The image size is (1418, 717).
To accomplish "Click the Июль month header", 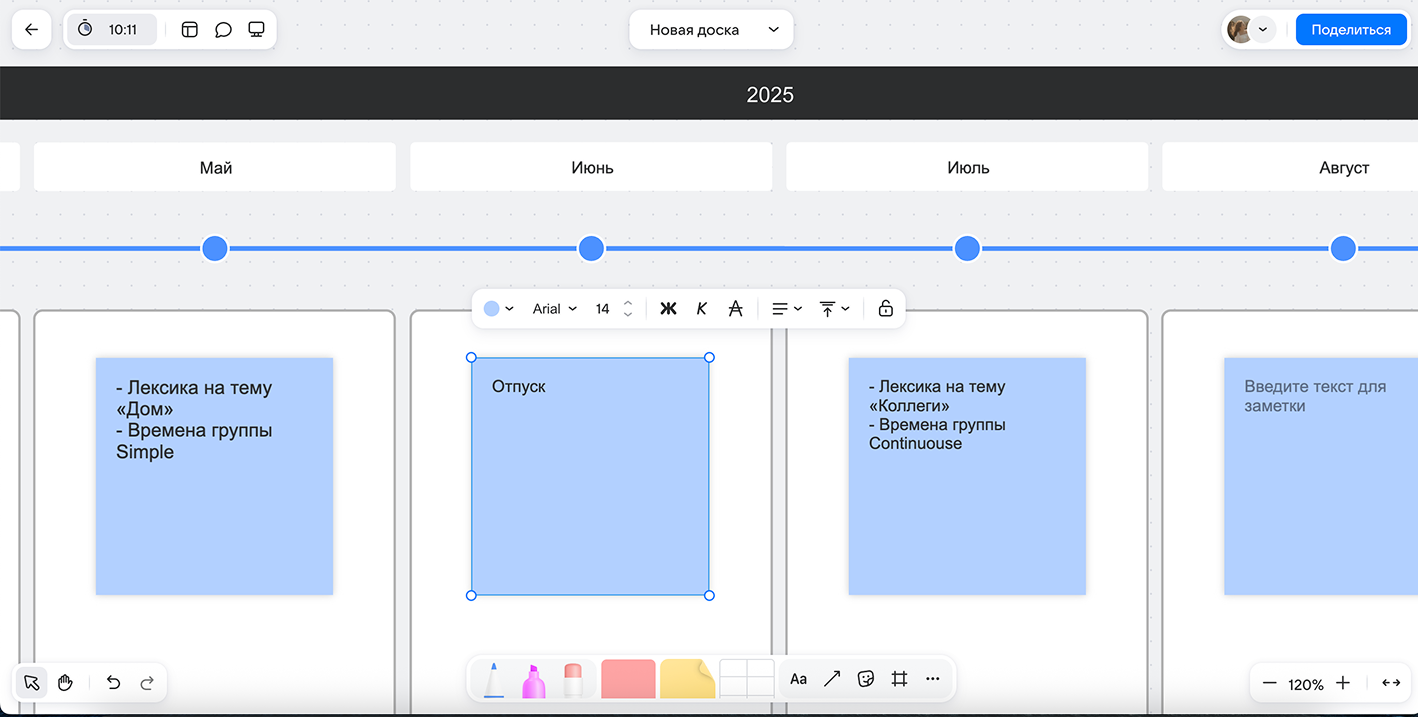I will click(x=967, y=167).
